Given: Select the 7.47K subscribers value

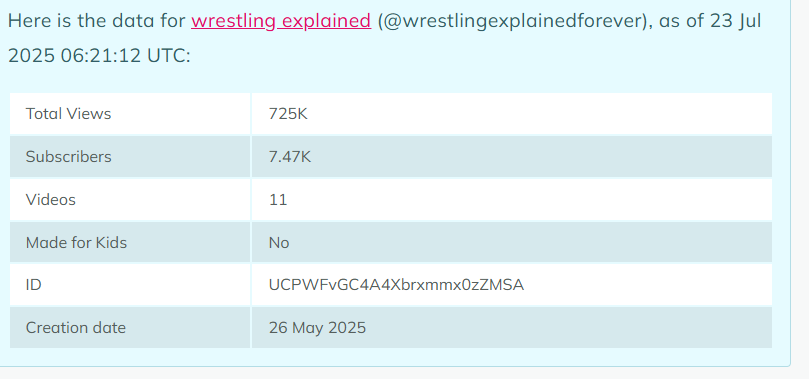Looking at the screenshot, I should click(x=290, y=156).
